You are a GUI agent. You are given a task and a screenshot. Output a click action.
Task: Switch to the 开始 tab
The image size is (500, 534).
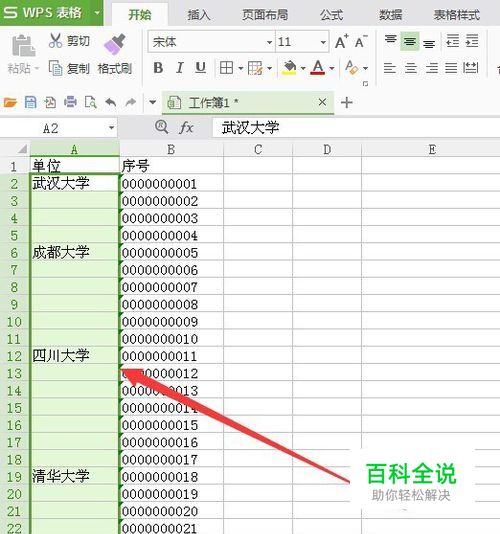140,15
